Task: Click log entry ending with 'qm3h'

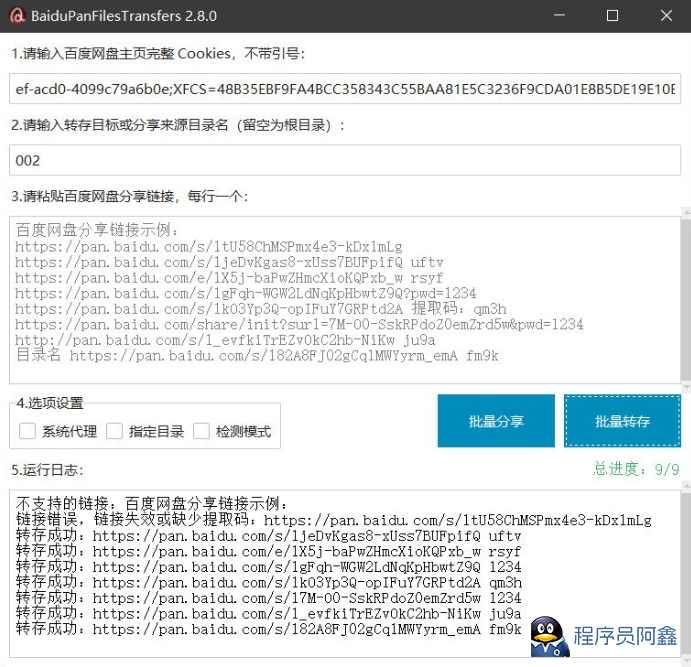Action: click(269, 582)
